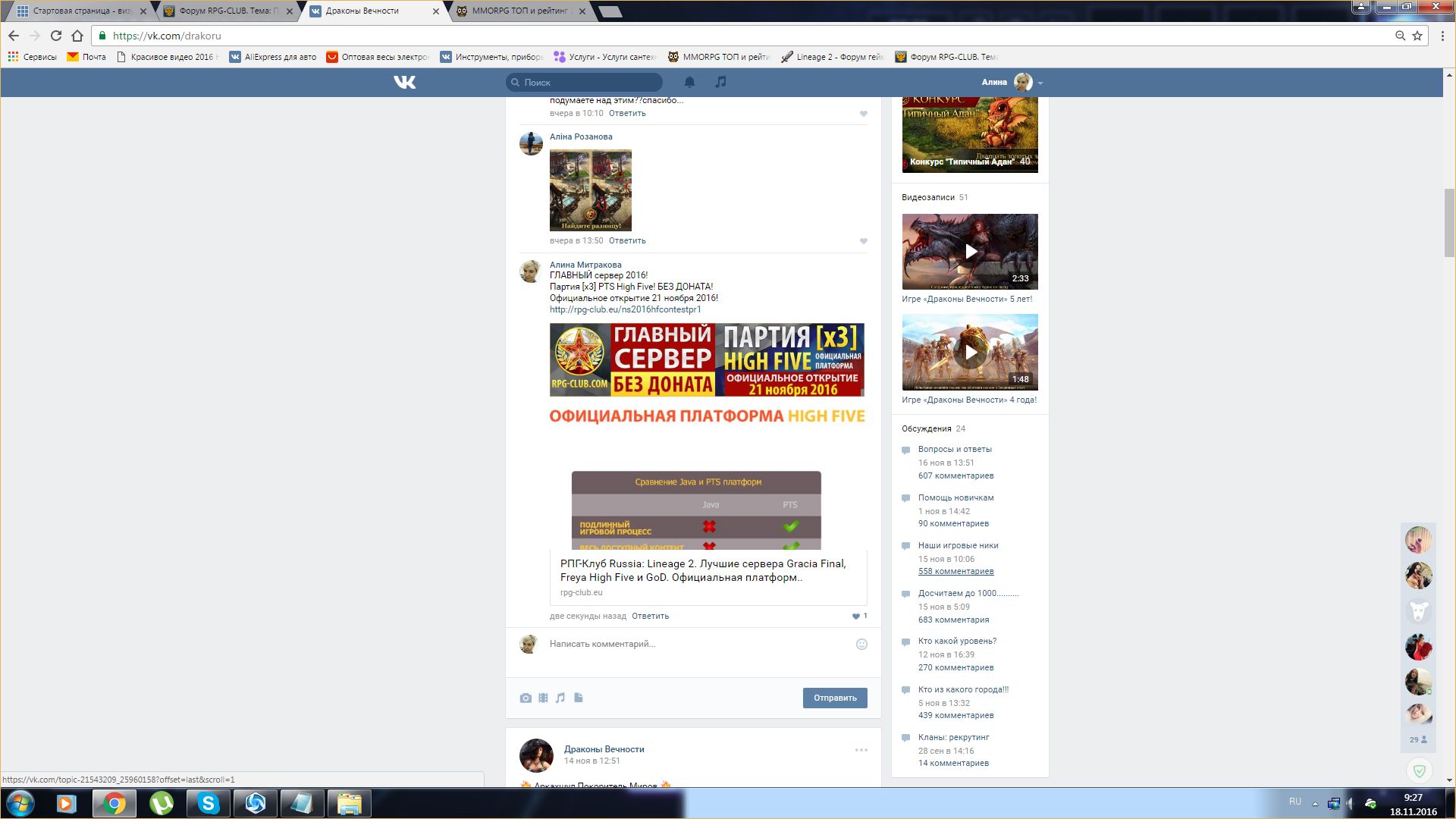Viewport: 1456px width, 819px height.
Task: Attach a photo via camera icon
Action: (526, 698)
